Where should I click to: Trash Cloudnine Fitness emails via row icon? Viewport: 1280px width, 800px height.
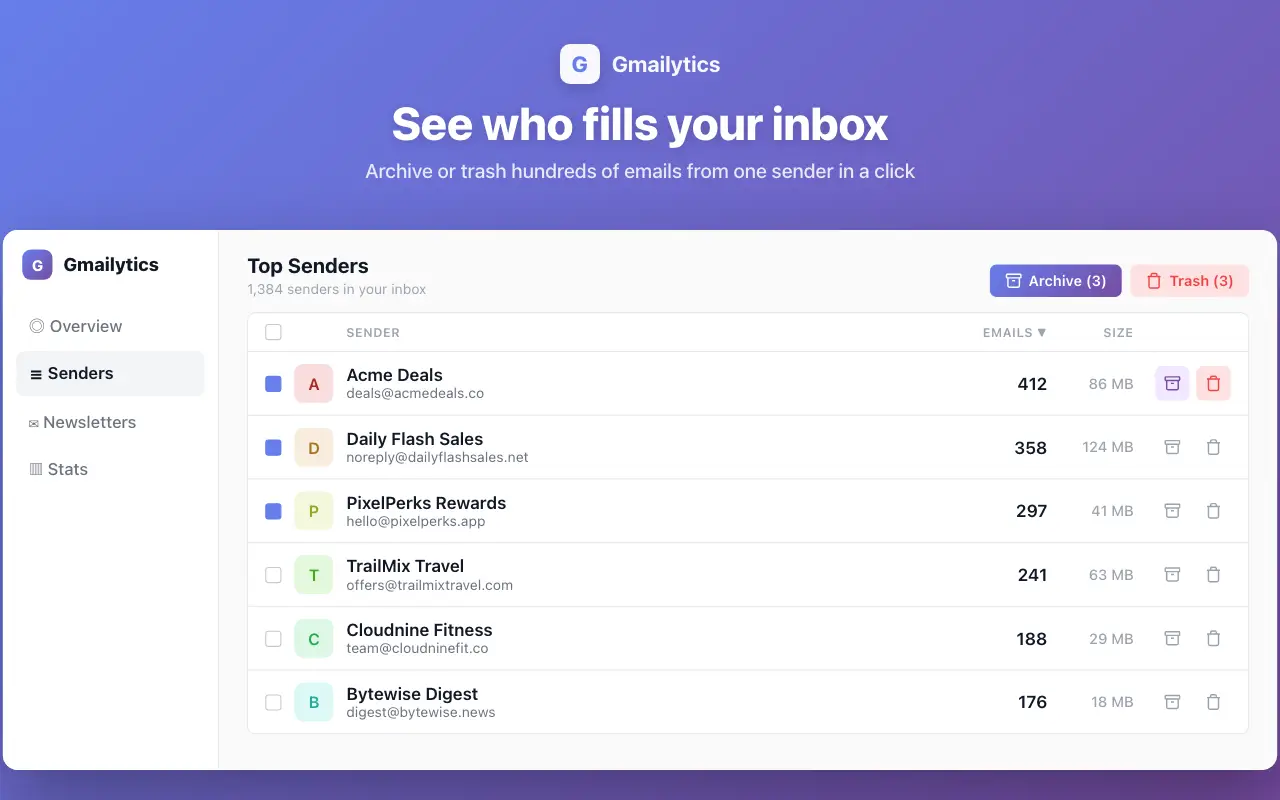[1213, 638]
